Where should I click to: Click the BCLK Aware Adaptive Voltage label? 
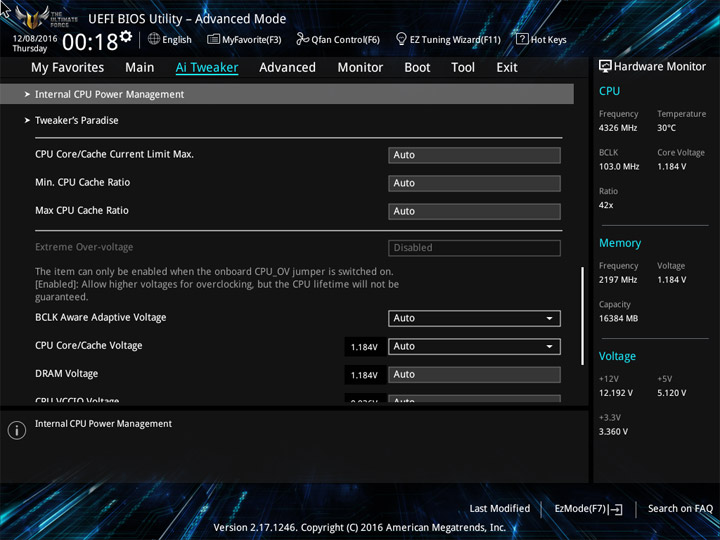pyautogui.click(x=101, y=317)
